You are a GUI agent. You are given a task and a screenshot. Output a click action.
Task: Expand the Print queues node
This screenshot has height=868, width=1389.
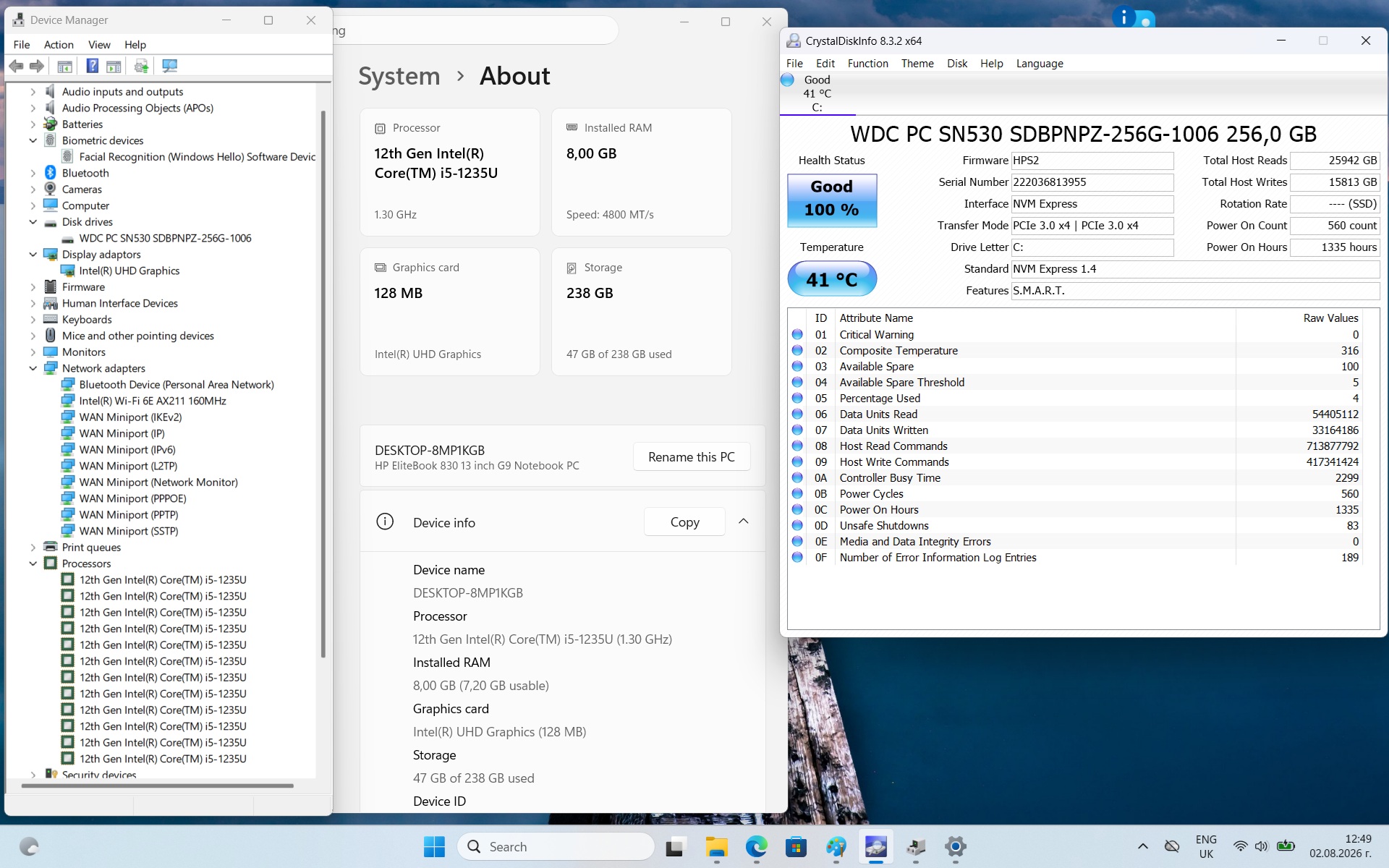33,548
